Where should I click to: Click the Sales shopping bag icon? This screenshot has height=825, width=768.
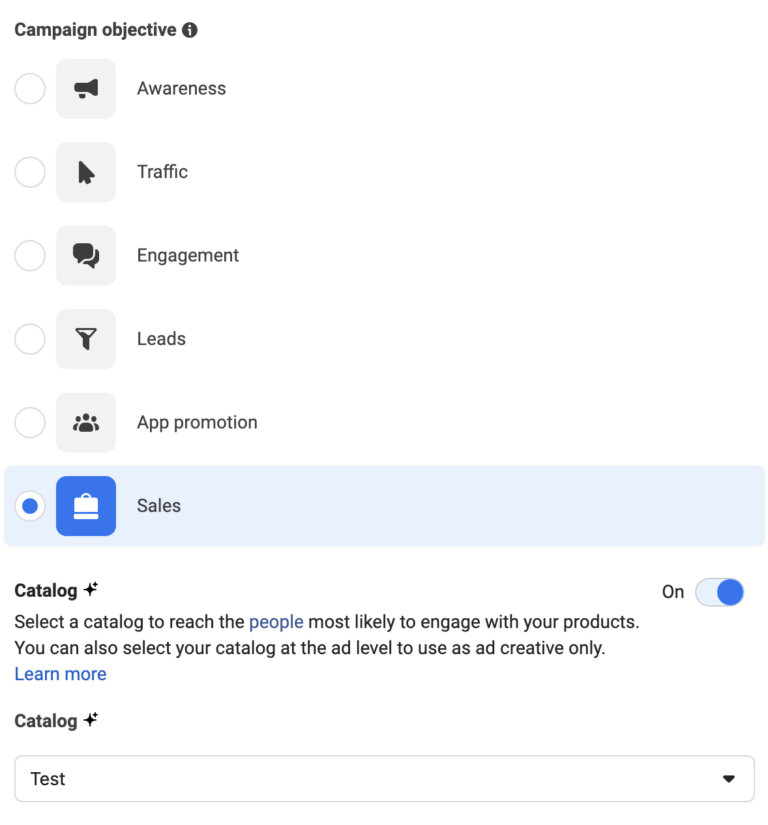86,506
